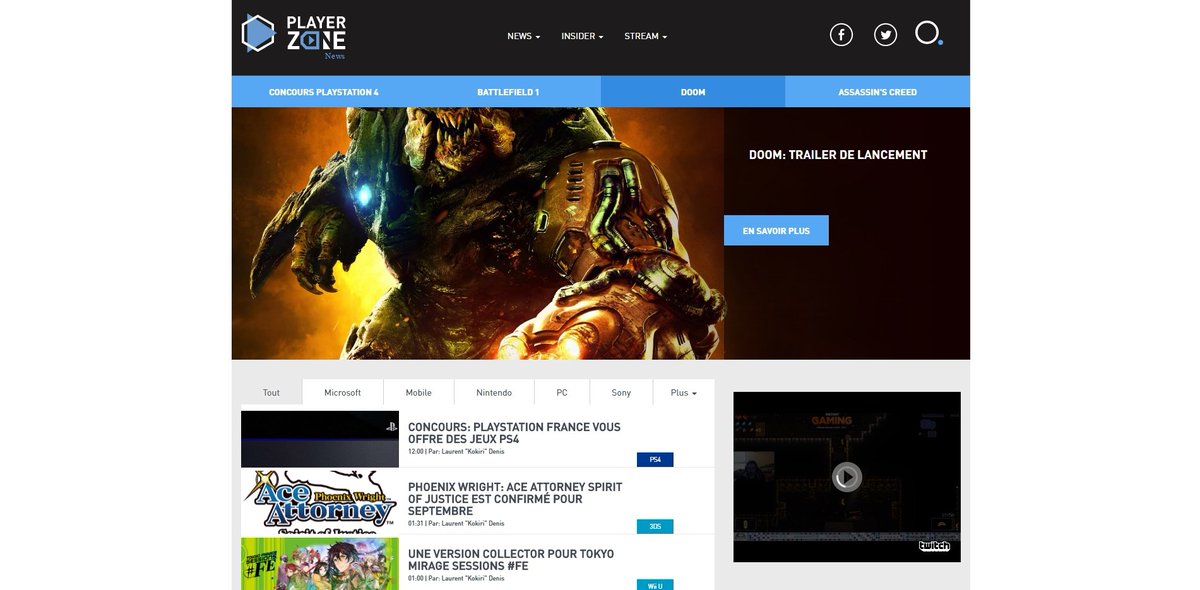
Task: Select the Concours PlayStation 4 banner tab
Action: point(324,92)
